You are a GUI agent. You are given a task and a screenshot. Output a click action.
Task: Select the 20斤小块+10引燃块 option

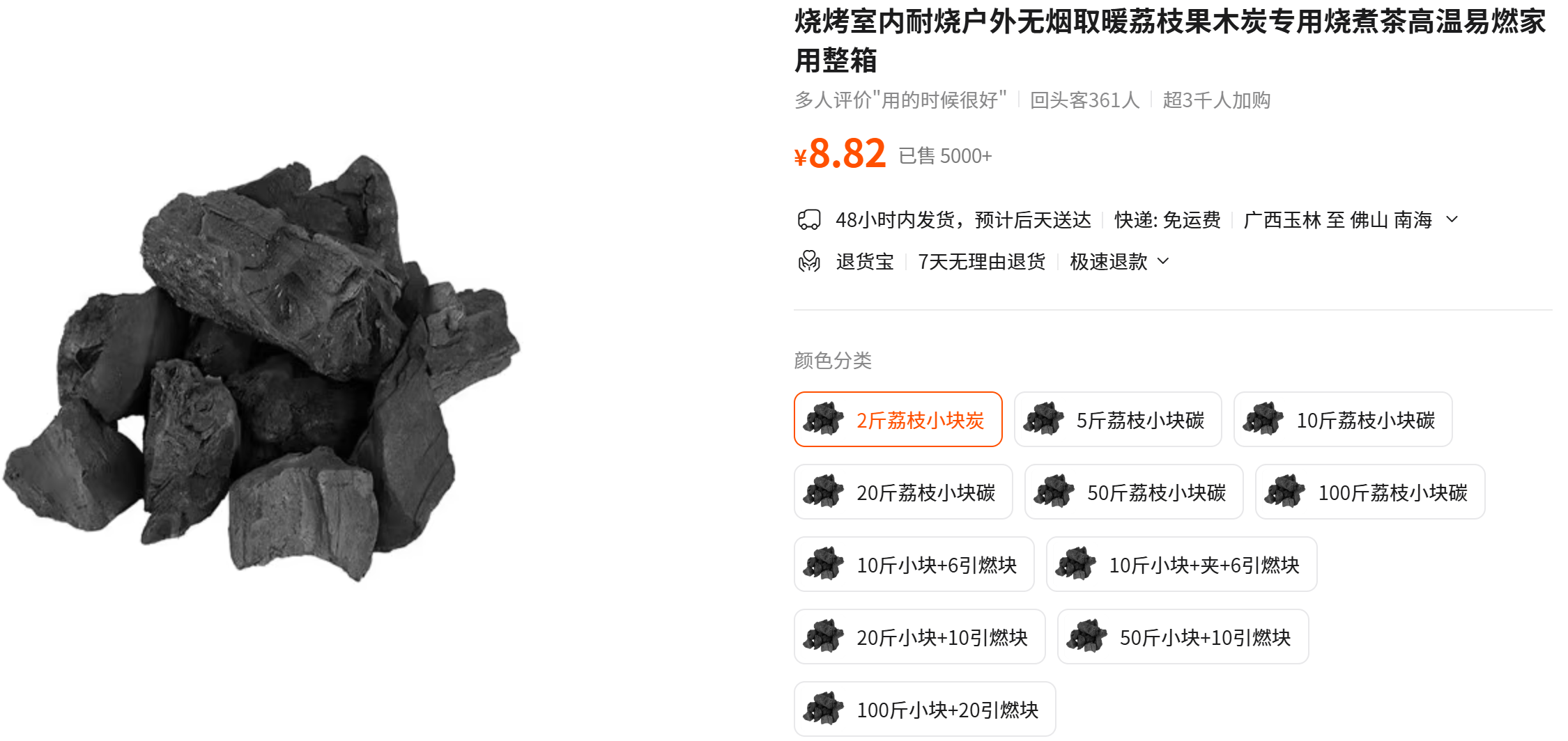920,637
